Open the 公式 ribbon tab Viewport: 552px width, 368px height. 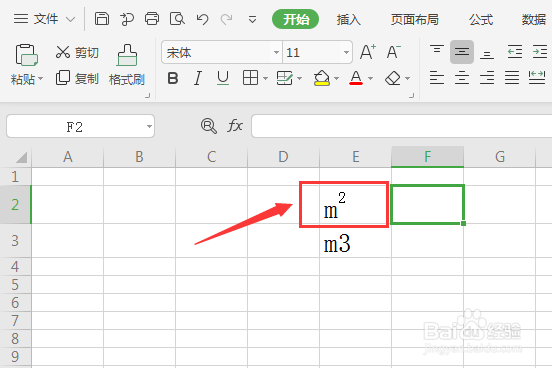[x=481, y=20]
